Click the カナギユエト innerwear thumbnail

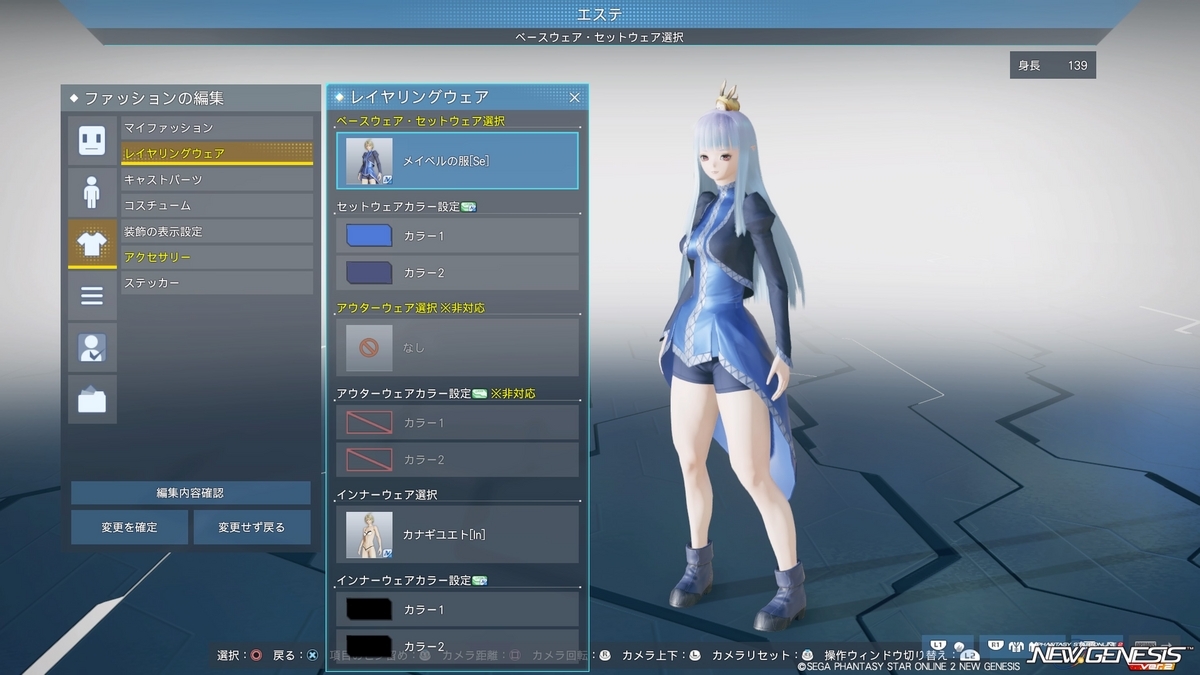[369, 534]
